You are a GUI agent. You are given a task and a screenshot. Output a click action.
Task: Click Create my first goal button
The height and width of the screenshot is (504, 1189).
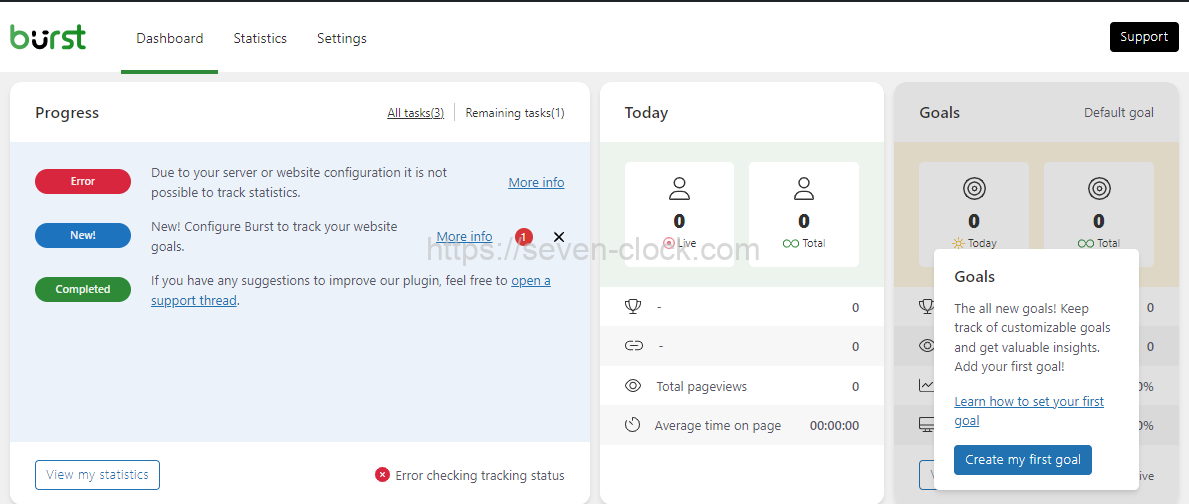click(x=1022, y=460)
